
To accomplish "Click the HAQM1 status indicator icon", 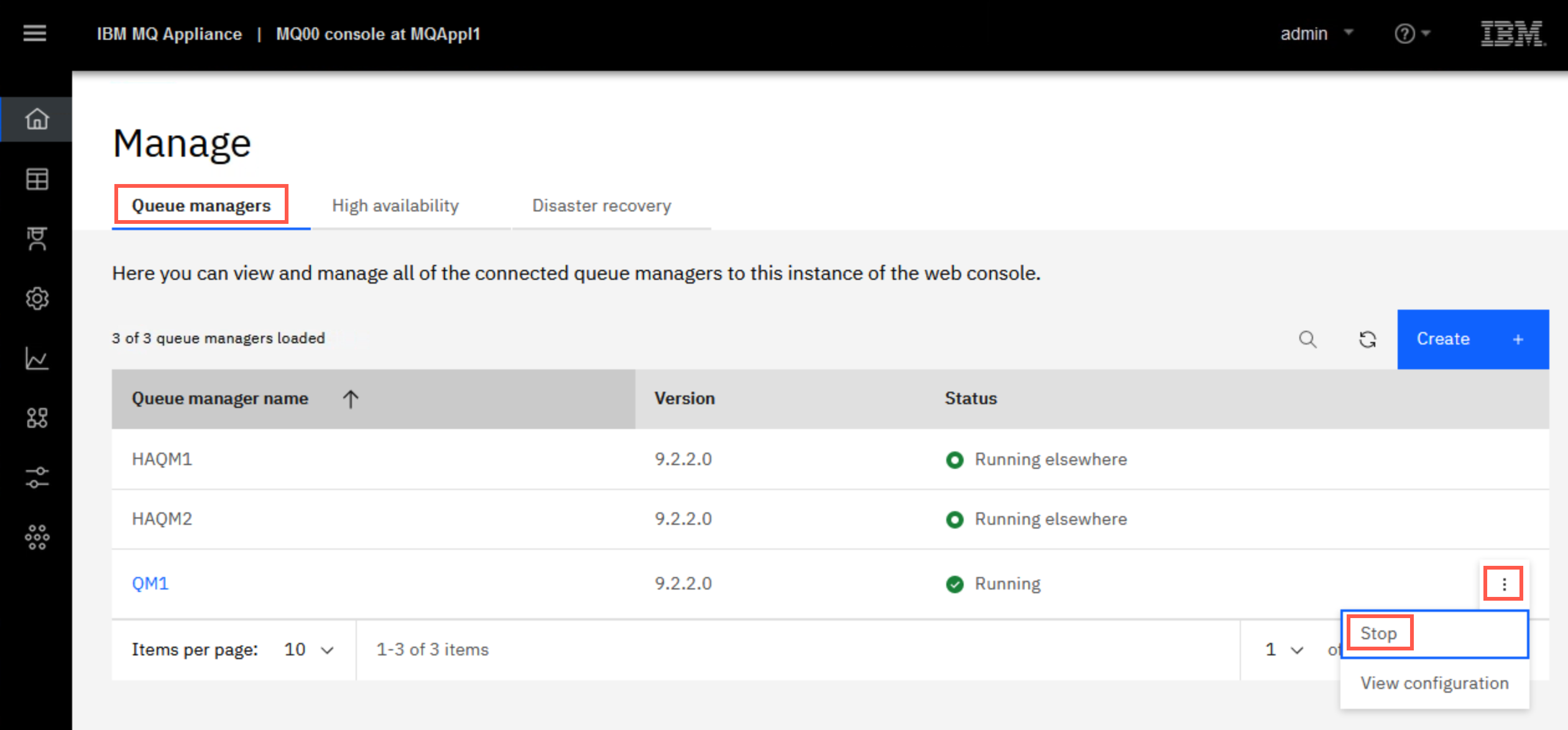I will pyautogui.click(x=954, y=460).
